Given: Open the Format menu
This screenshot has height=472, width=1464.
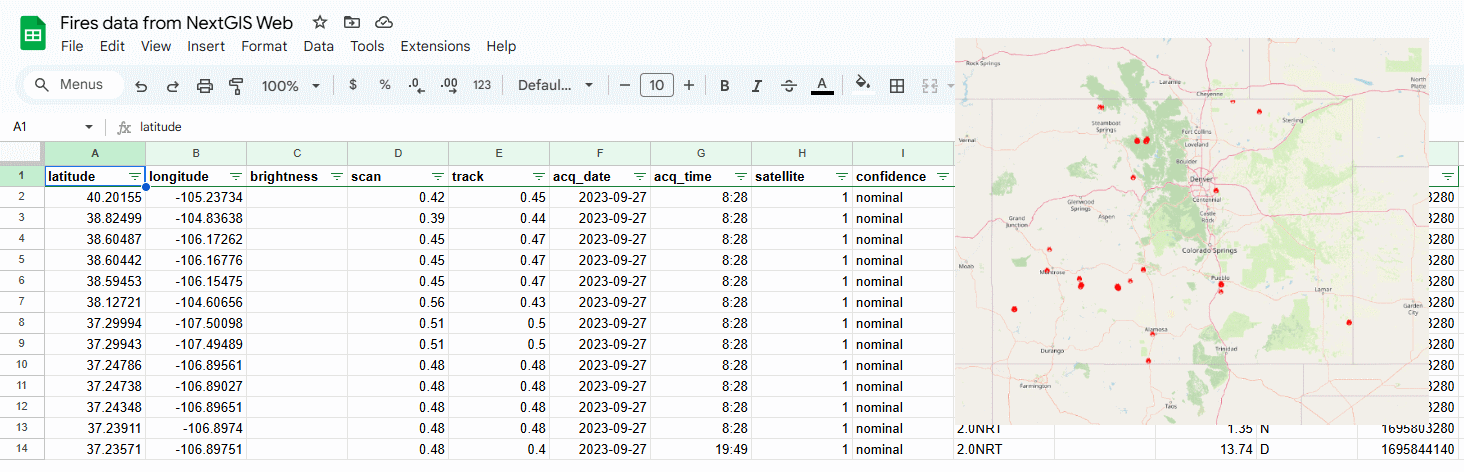Looking at the screenshot, I should point(264,46).
